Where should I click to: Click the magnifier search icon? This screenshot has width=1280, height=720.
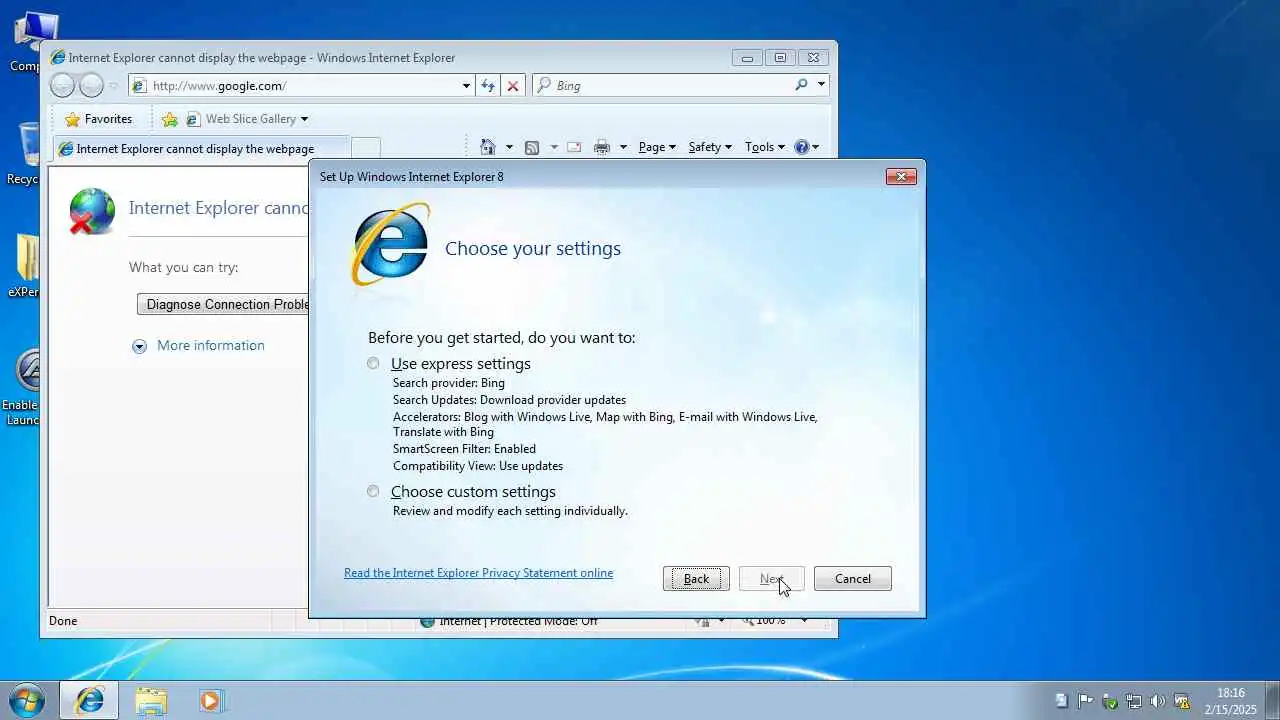pyautogui.click(x=801, y=85)
